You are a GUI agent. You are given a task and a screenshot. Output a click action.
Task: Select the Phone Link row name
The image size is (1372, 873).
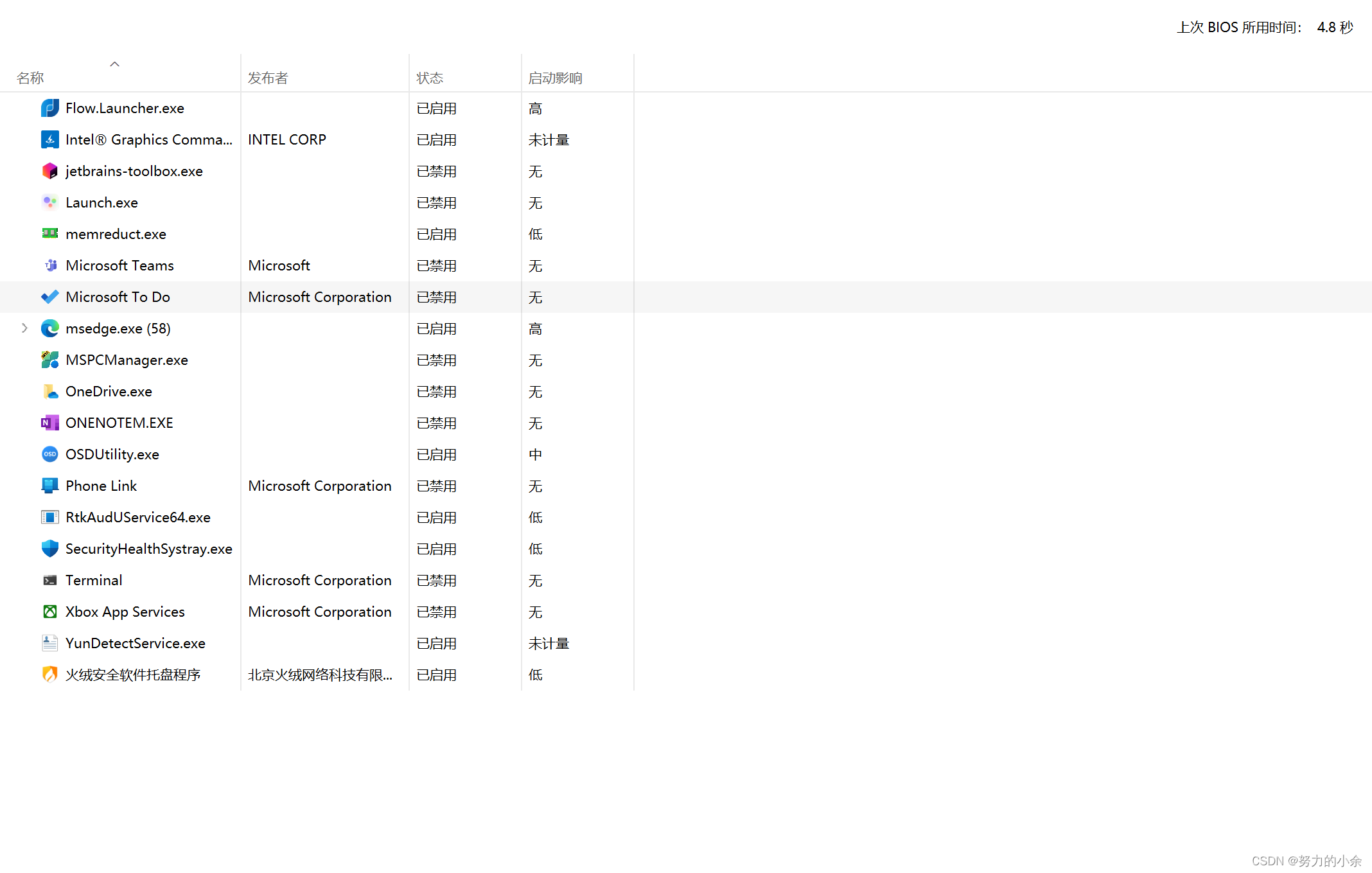101,486
